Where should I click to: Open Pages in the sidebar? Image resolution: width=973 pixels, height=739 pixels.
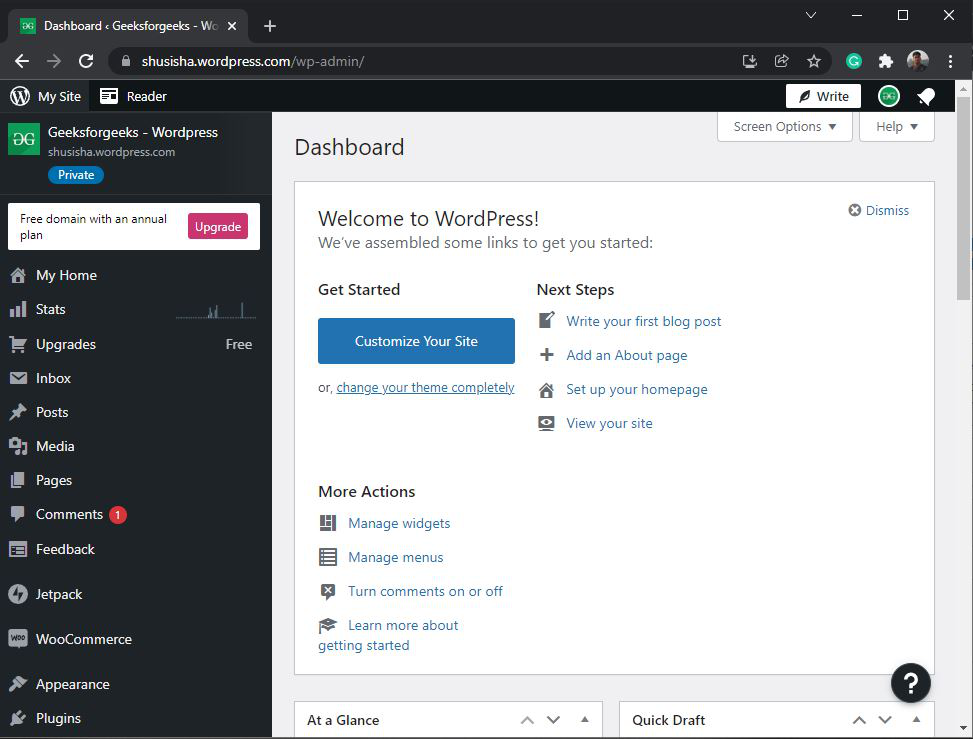(x=136, y=480)
